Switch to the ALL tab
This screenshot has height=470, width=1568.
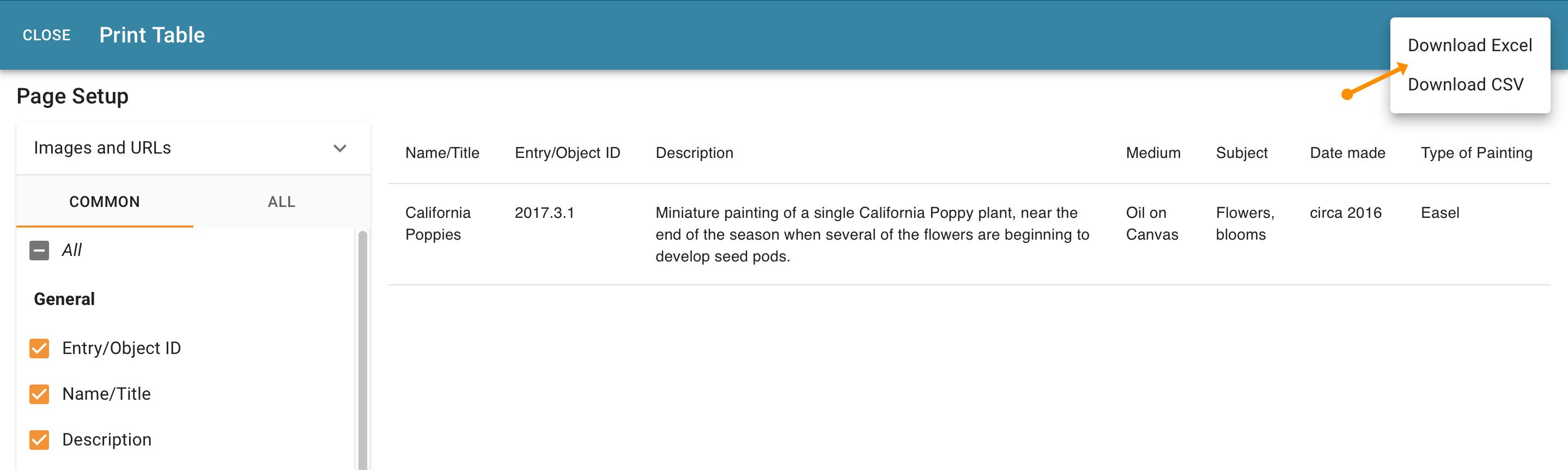point(281,202)
